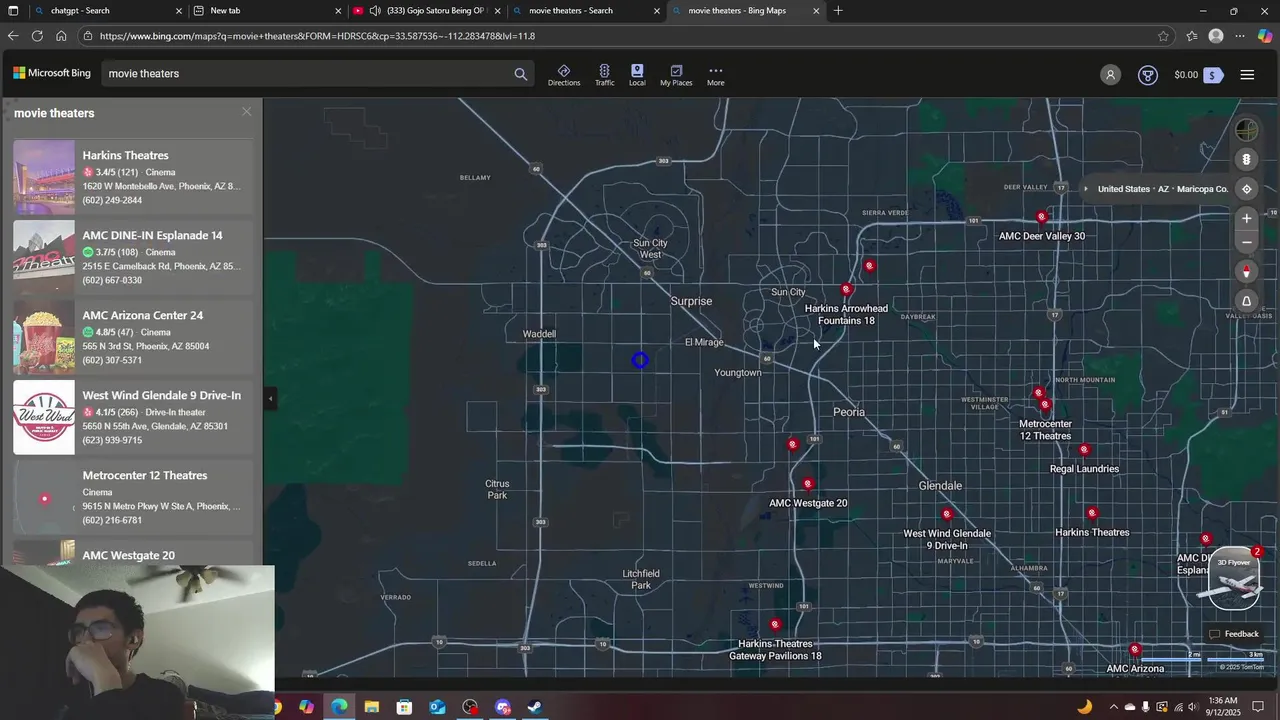1280x720 pixels.
Task: Open My Places
Action: 676,75
